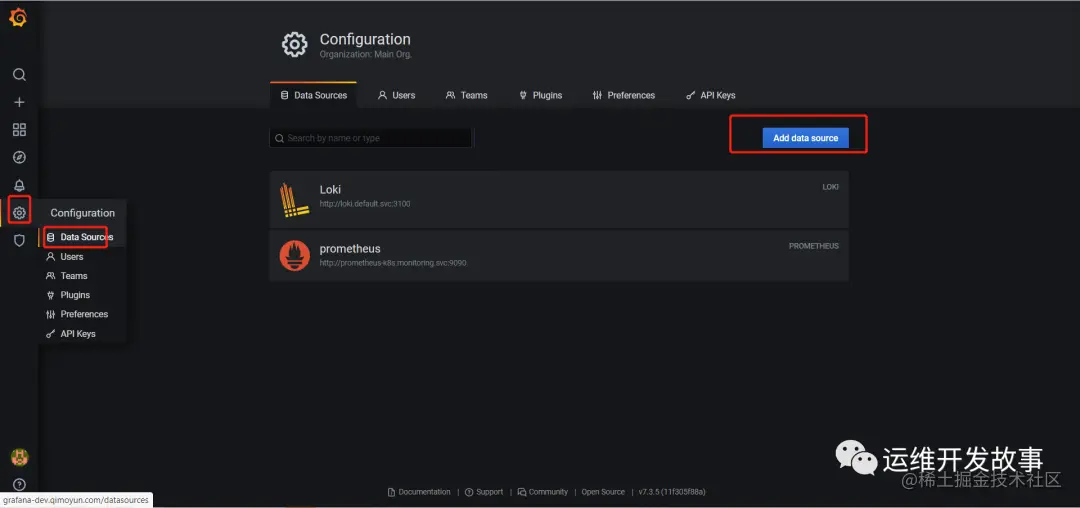This screenshot has height=508, width=1080.
Task: Switch to the Plugins tab
Action: click(541, 95)
